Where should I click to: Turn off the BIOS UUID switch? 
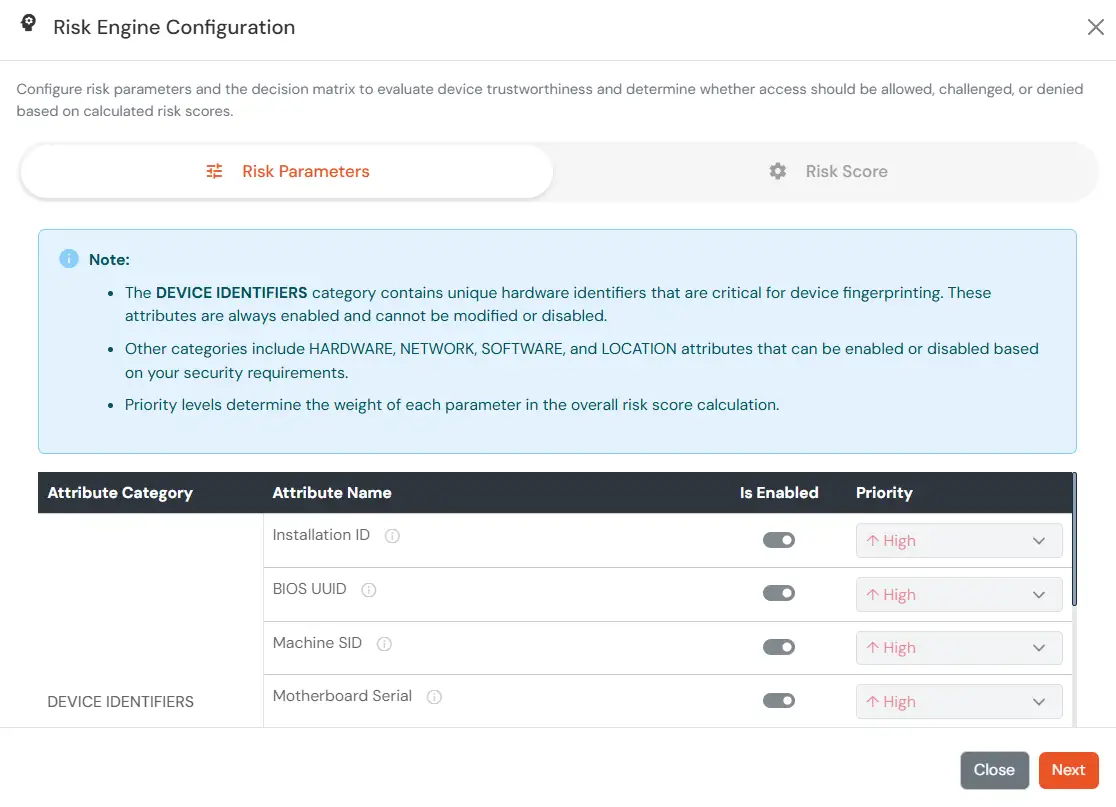tap(779, 593)
